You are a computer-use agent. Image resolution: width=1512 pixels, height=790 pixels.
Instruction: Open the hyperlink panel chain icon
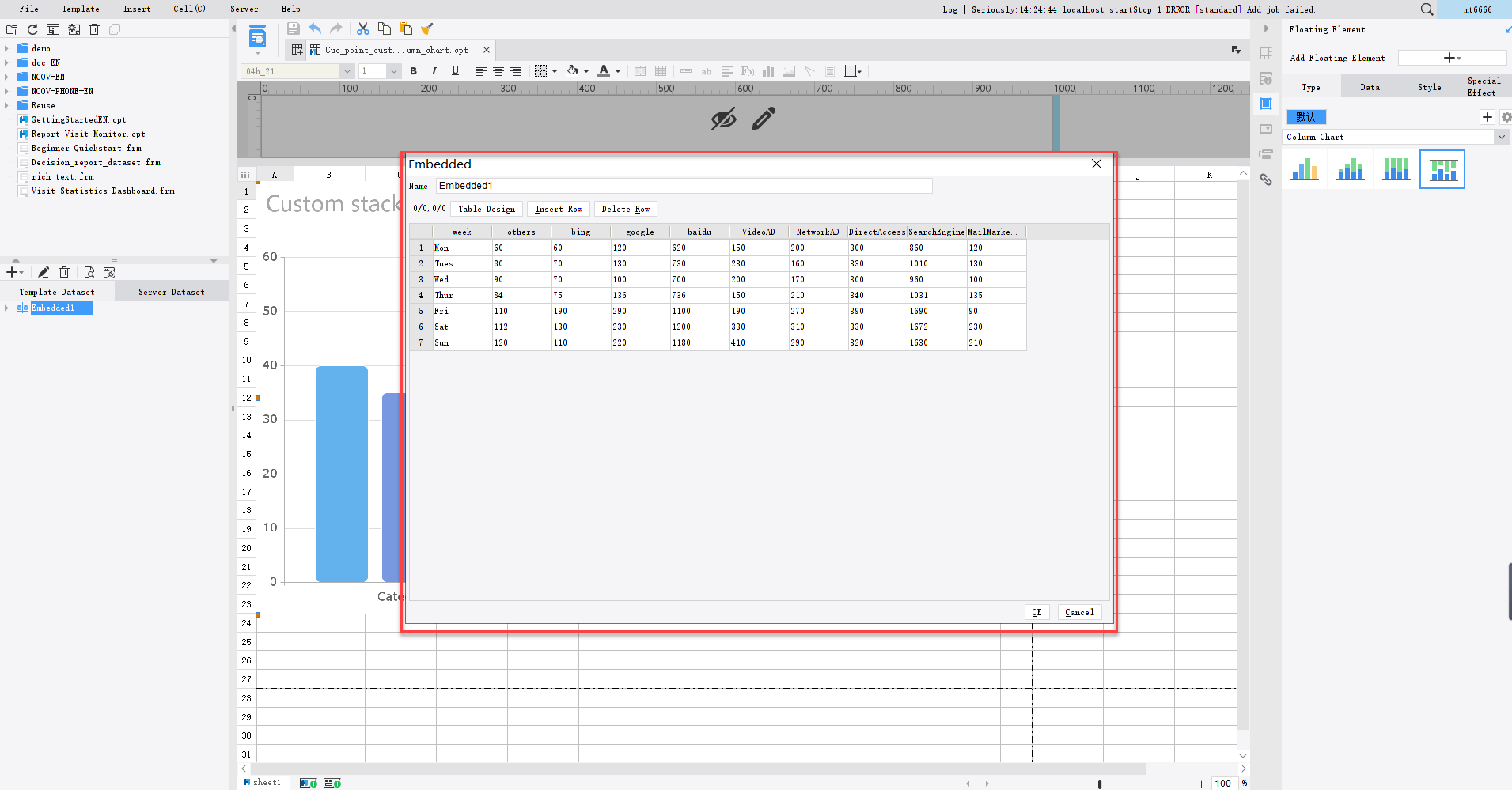coord(1266,180)
